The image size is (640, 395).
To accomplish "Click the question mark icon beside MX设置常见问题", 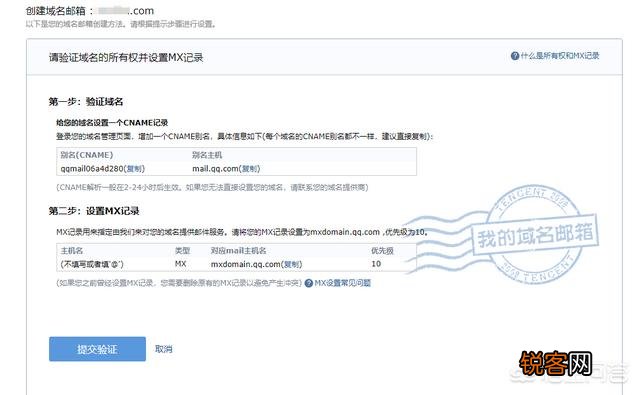I will tap(309, 283).
